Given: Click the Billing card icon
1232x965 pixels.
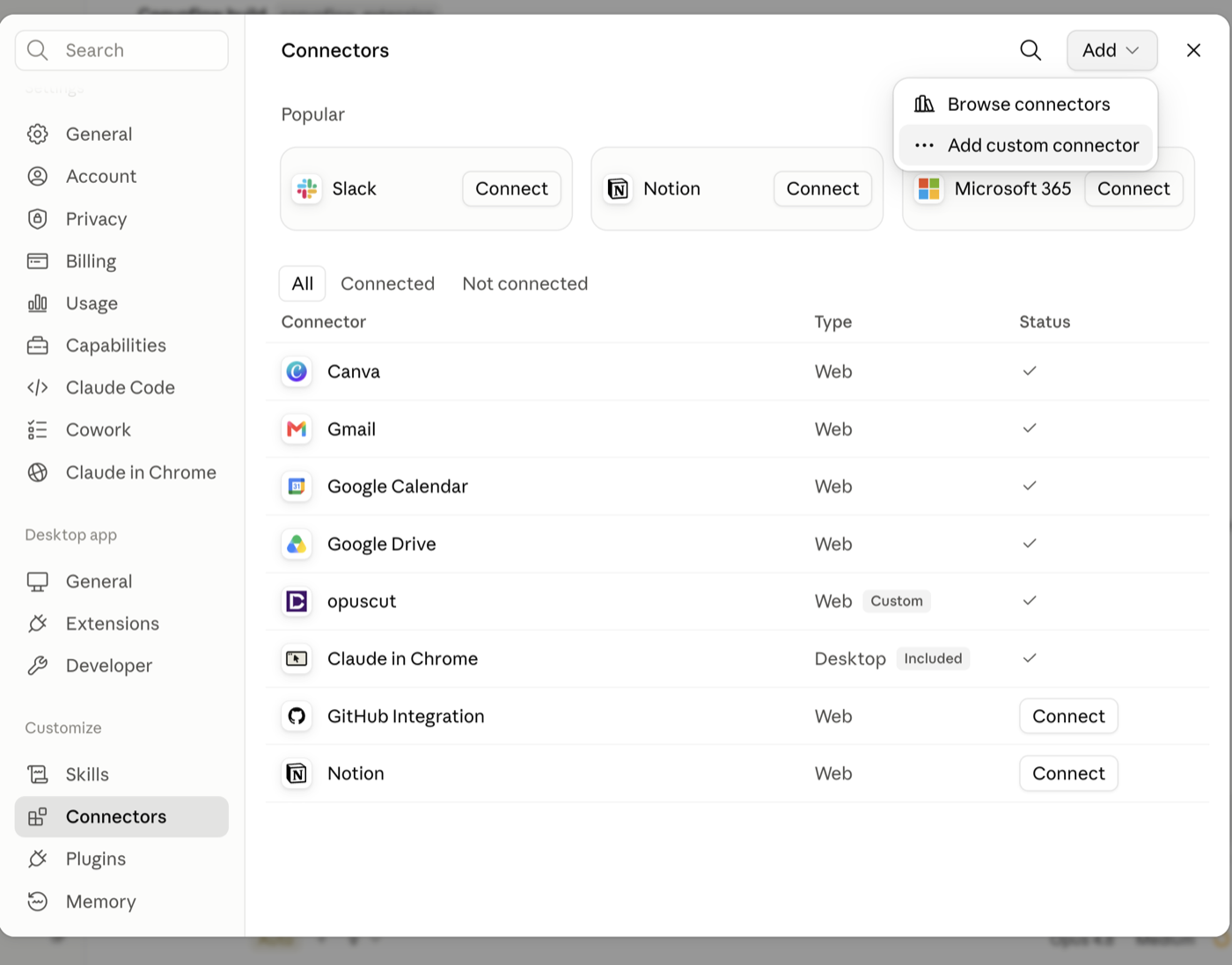Looking at the screenshot, I should 37,260.
